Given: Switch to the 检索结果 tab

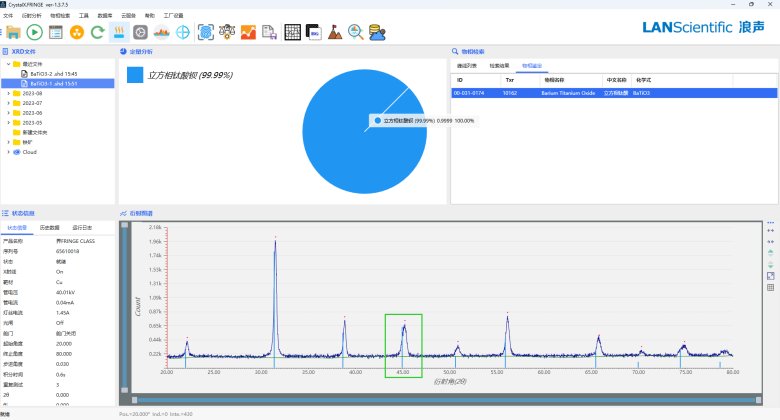Looking at the screenshot, I should 499,65.
